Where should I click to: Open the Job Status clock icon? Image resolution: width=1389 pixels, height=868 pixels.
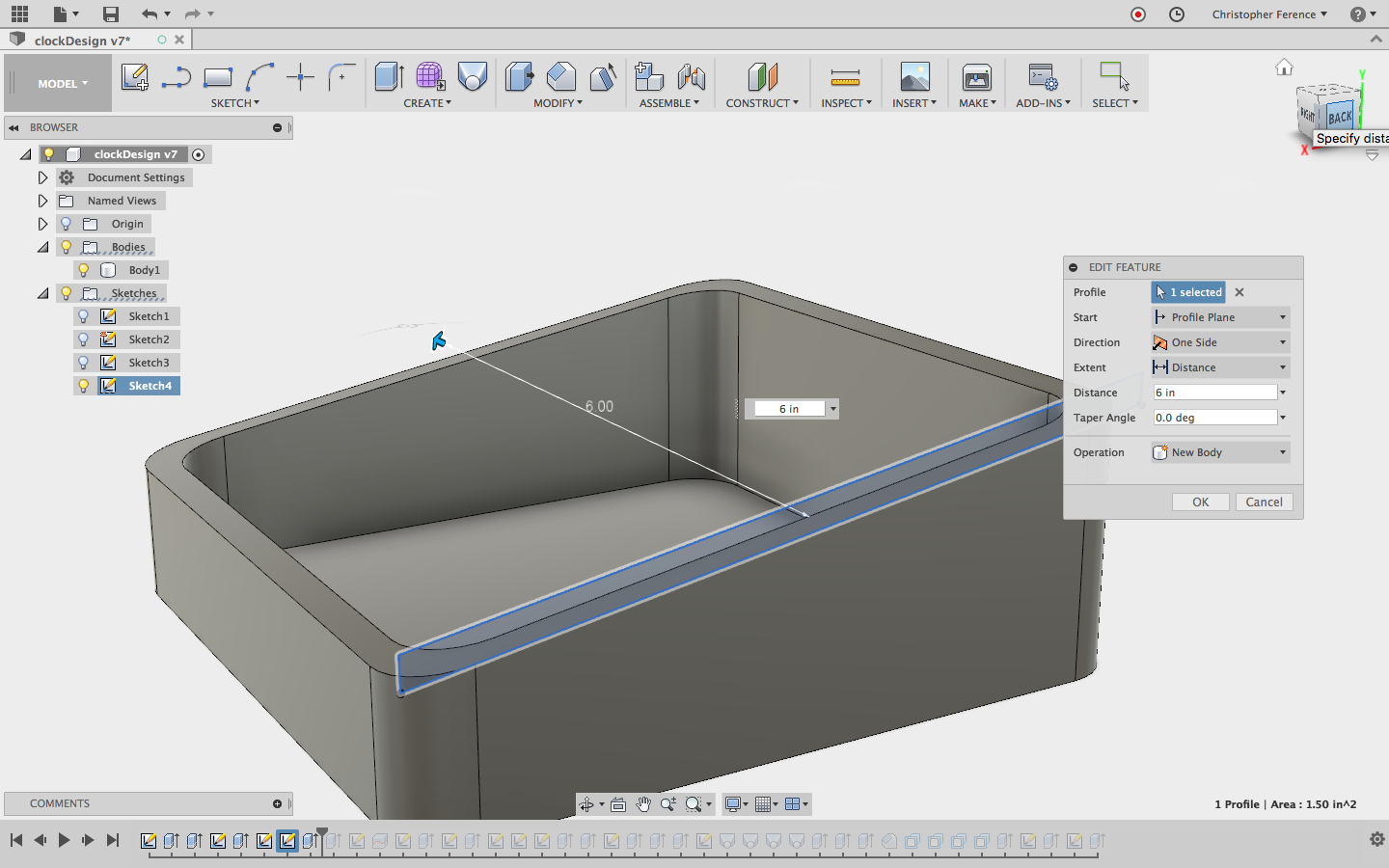1177,14
